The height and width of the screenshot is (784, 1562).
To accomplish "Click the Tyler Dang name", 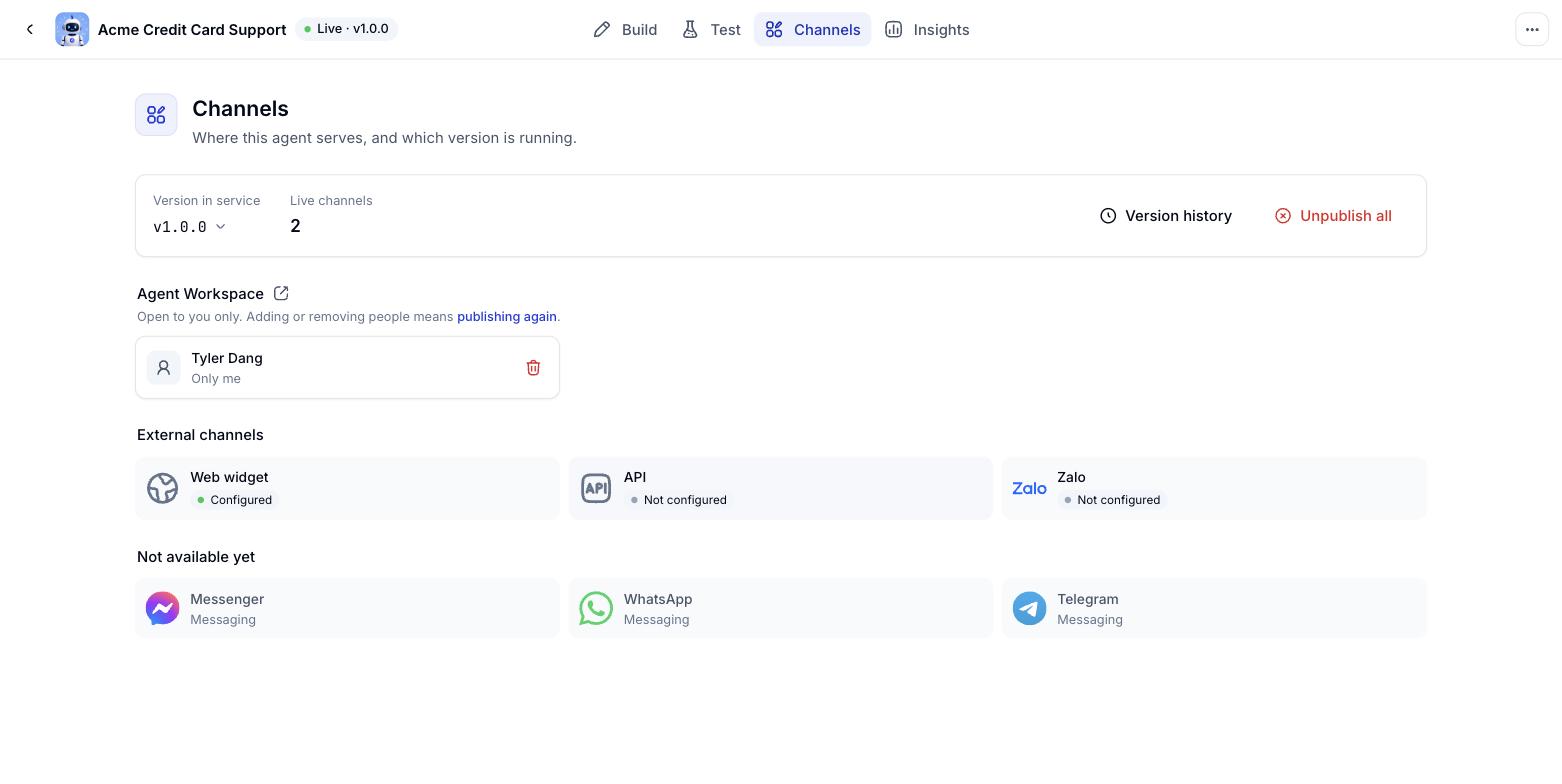I will tap(227, 358).
